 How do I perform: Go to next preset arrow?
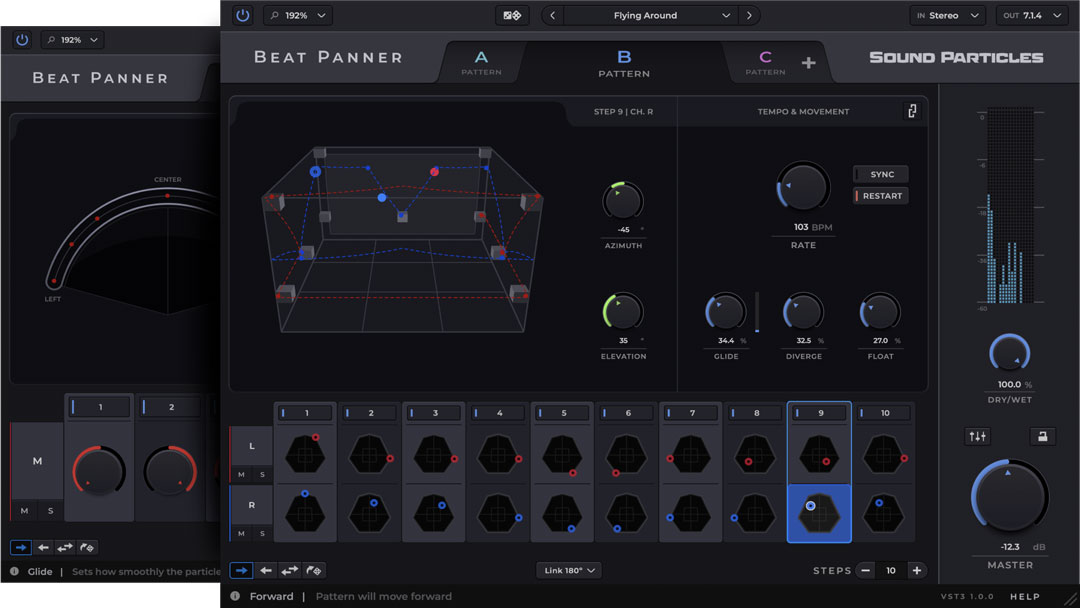click(x=749, y=15)
